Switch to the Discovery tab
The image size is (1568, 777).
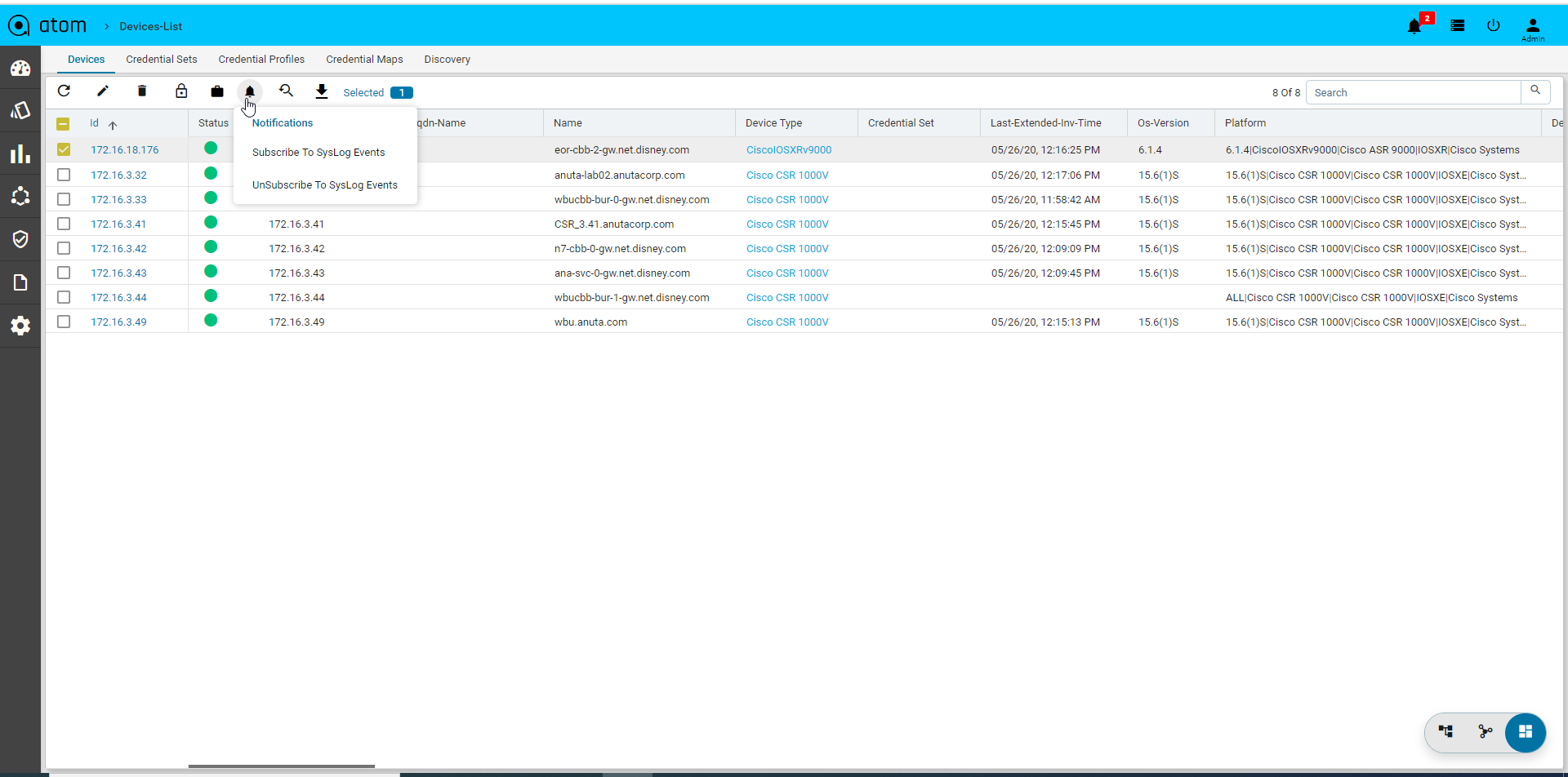coord(447,60)
